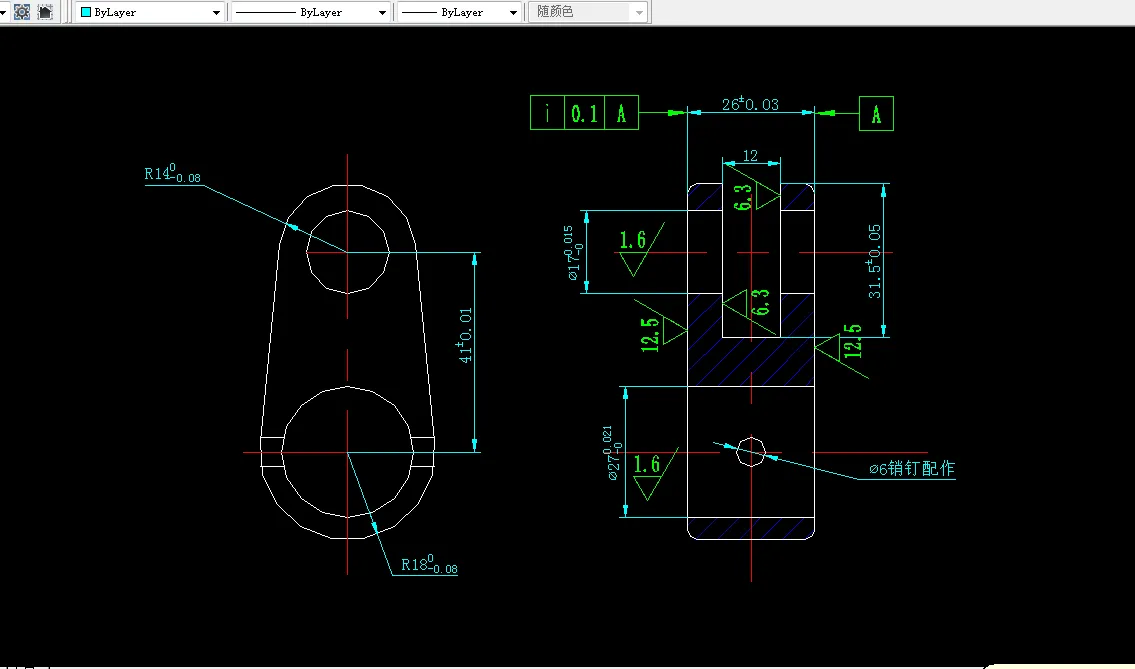Click the layer state icon beside the gear

point(45,12)
